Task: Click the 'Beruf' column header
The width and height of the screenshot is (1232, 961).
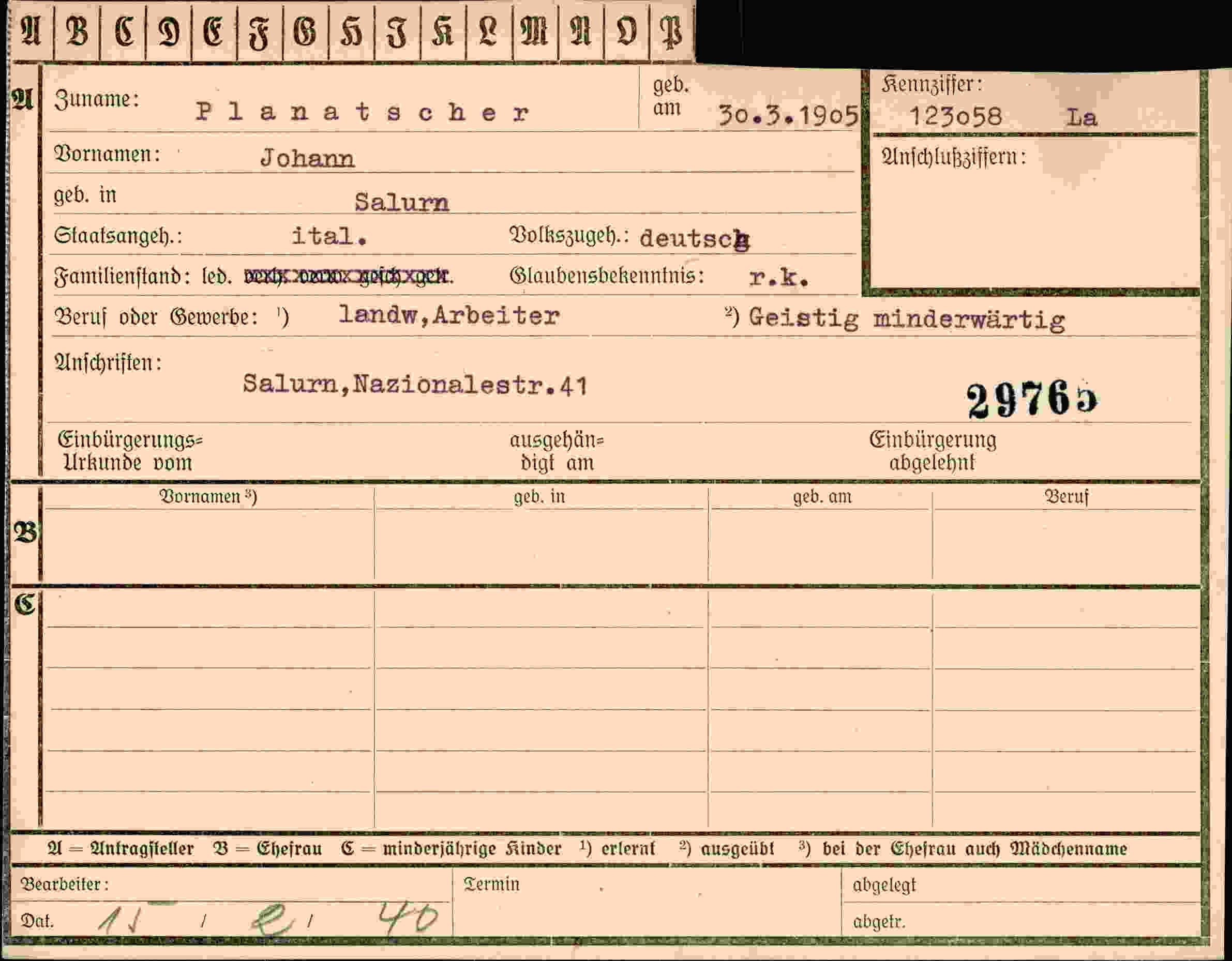Action: [x=1066, y=497]
